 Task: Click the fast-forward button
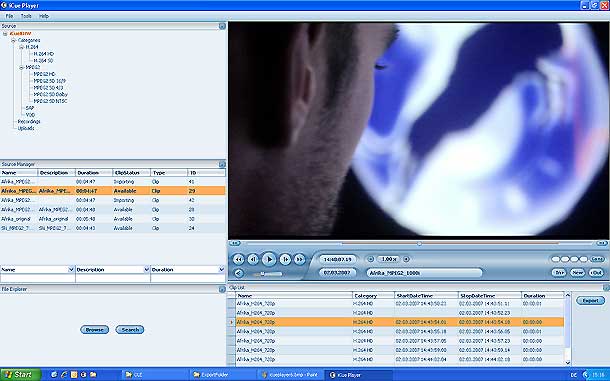pos(300,259)
